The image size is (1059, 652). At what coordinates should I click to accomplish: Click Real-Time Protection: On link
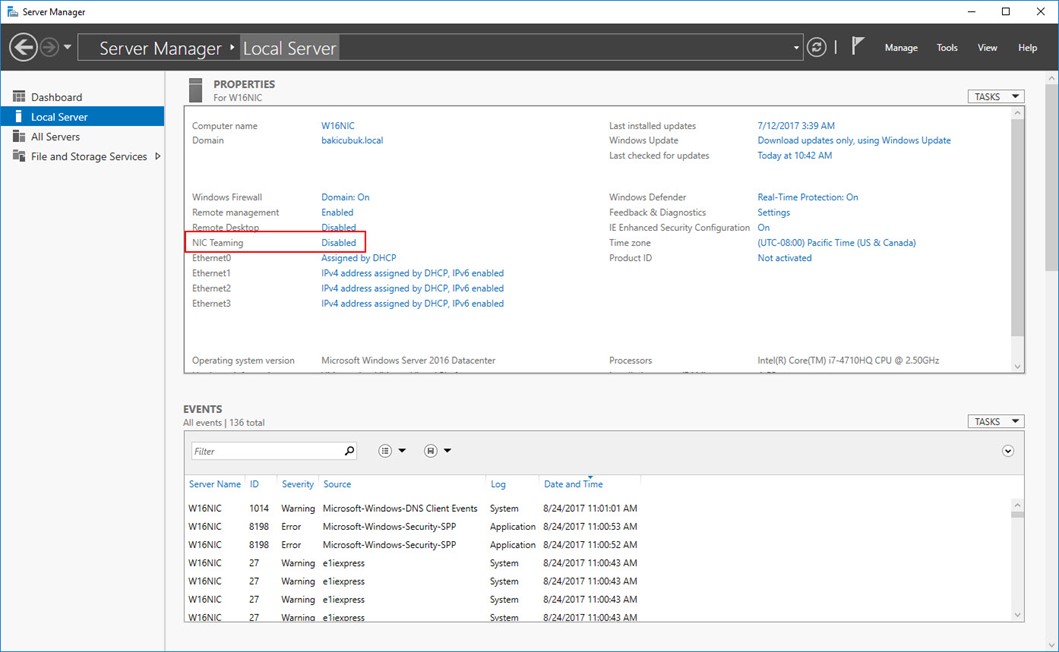click(x=808, y=197)
